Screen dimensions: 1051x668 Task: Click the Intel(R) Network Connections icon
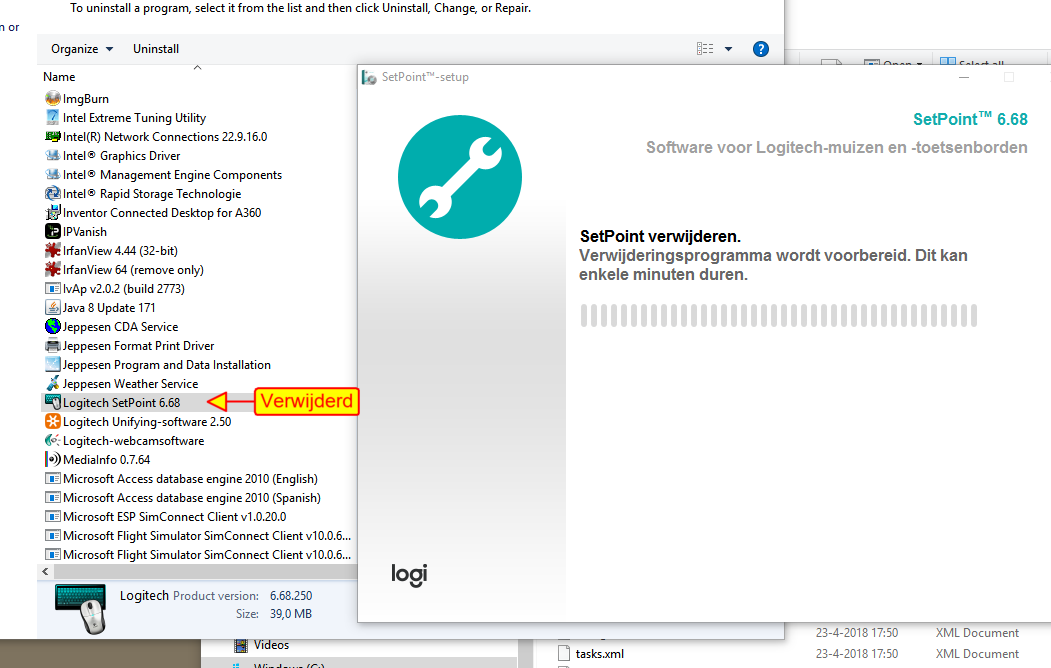52,137
